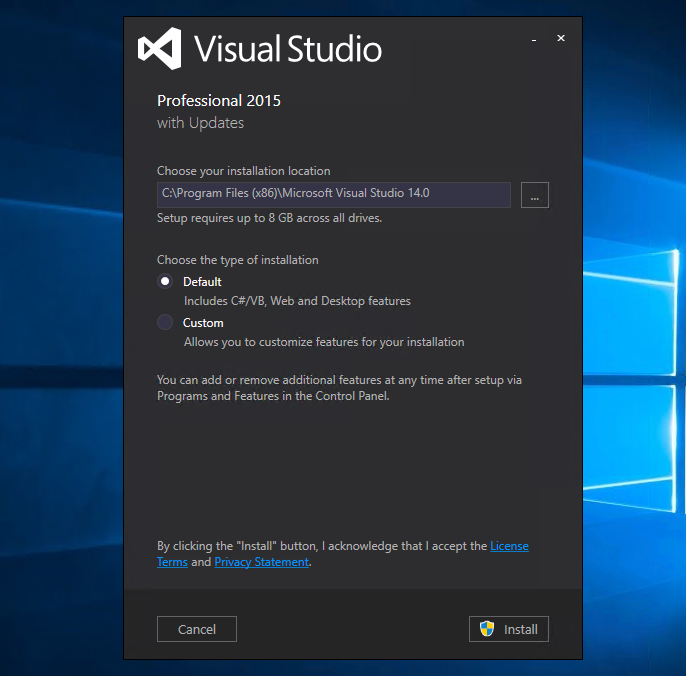Click the "Default" option label
The height and width of the screenshot is (676, 686).
pos(202,282)
